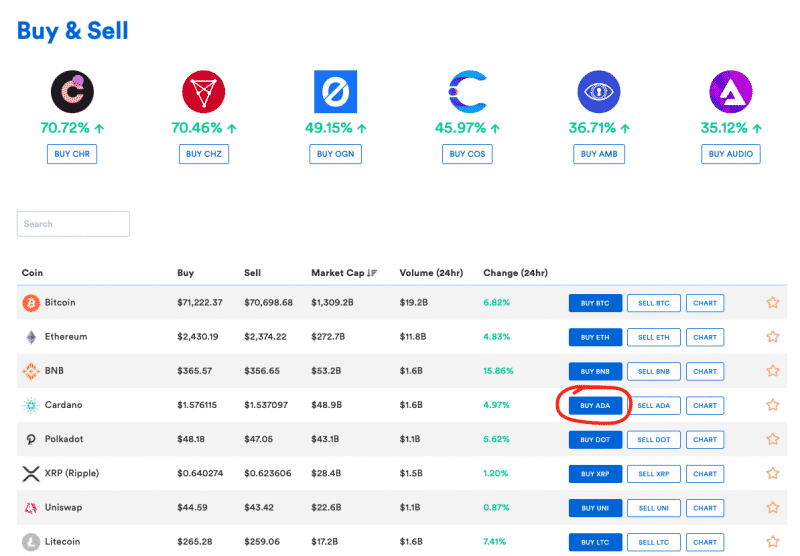Click the SELL LTC button
This screenshot has height=556, width=800.
654,542
